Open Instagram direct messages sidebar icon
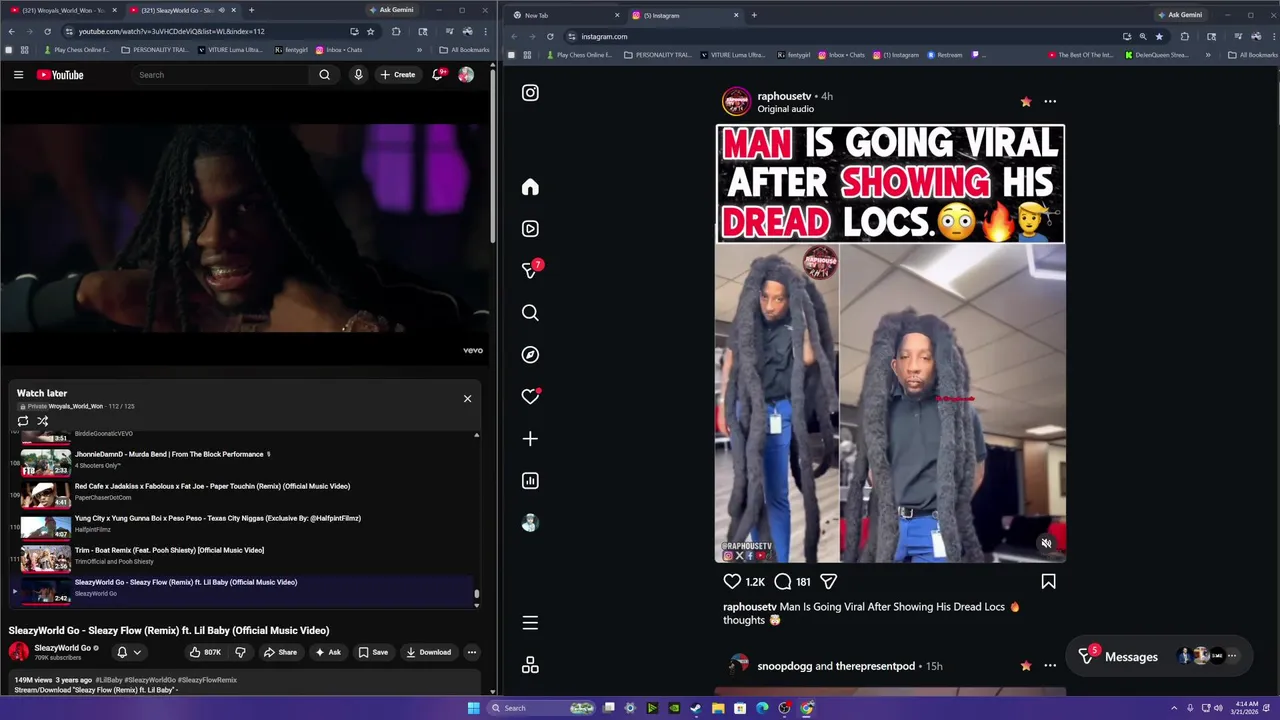1280x720 pixels. [530, 271]
